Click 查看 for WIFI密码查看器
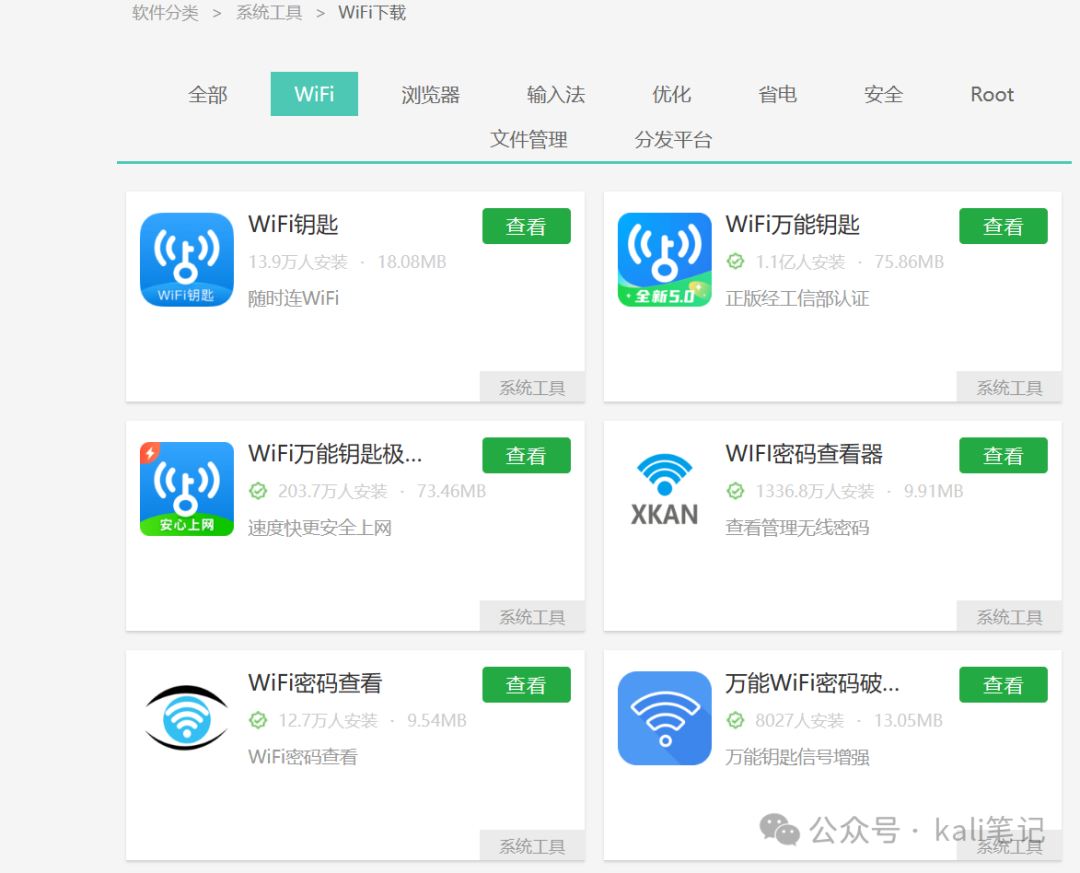This screenshot has width=1080, height=873. [x=1003, y=455]
